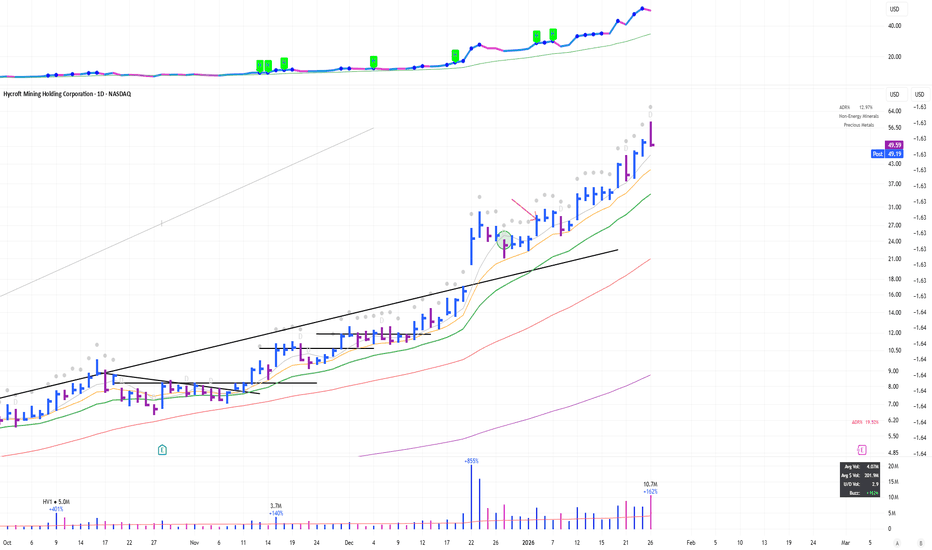Click the tallest volume bar on December 22

click(471, 497)
